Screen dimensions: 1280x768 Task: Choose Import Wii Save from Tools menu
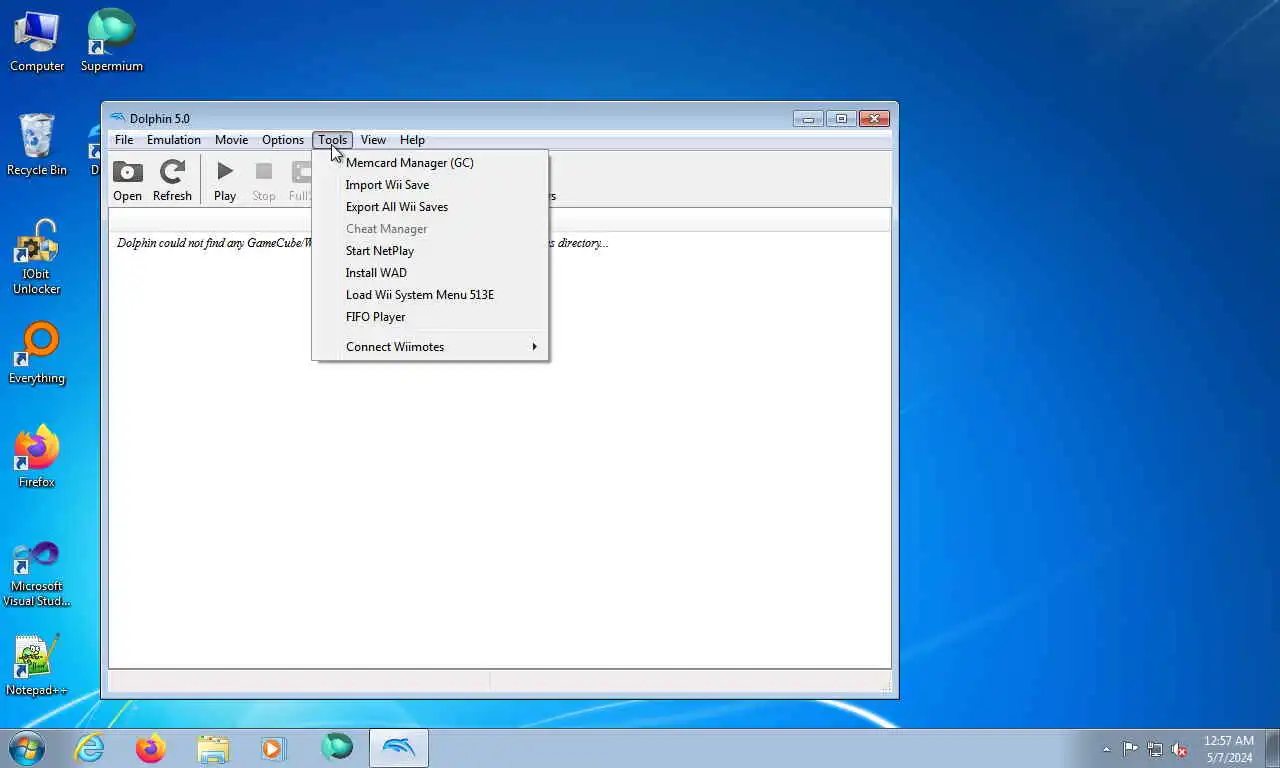(430, 185)
